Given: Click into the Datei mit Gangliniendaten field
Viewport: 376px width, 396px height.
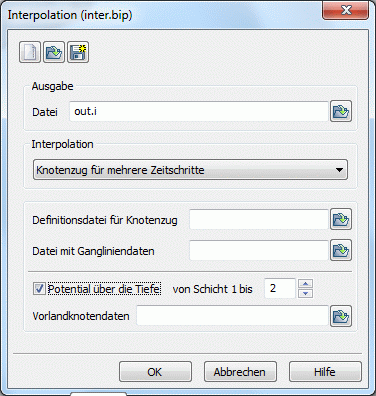Looking at the screenshot, I should coord(259,250).
